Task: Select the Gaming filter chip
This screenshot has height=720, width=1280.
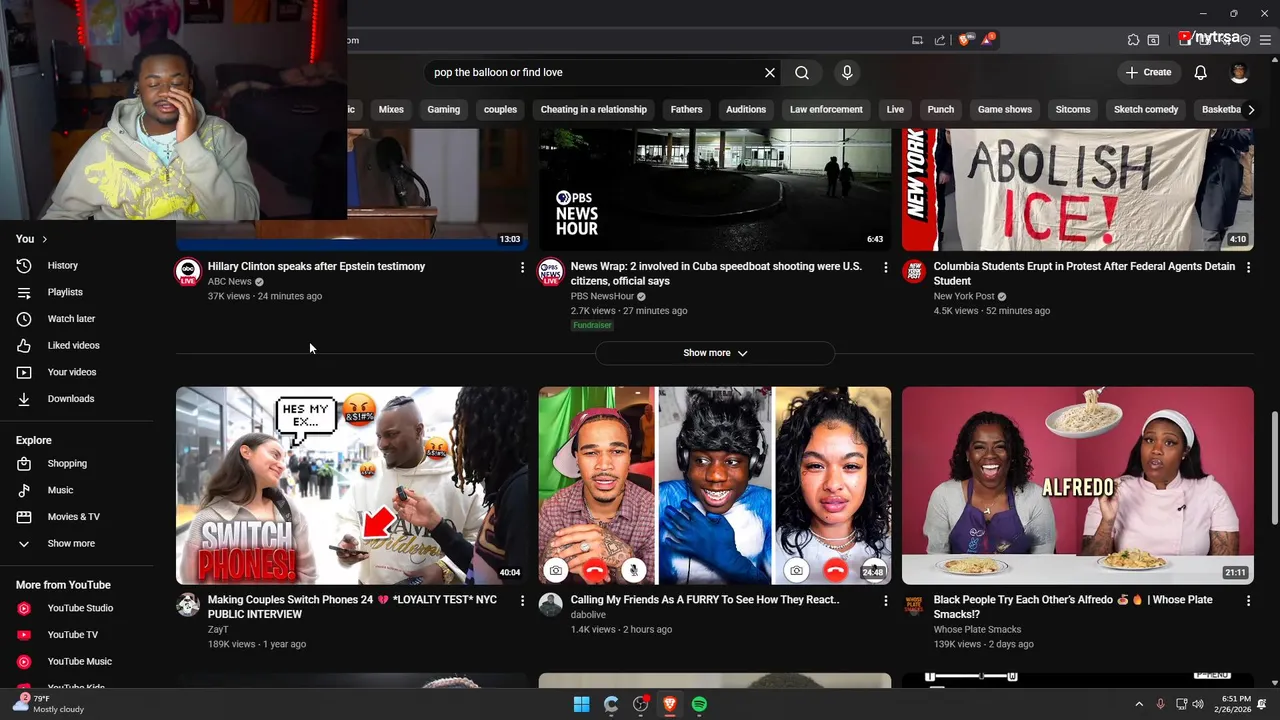Action: [x=444, y=110]
